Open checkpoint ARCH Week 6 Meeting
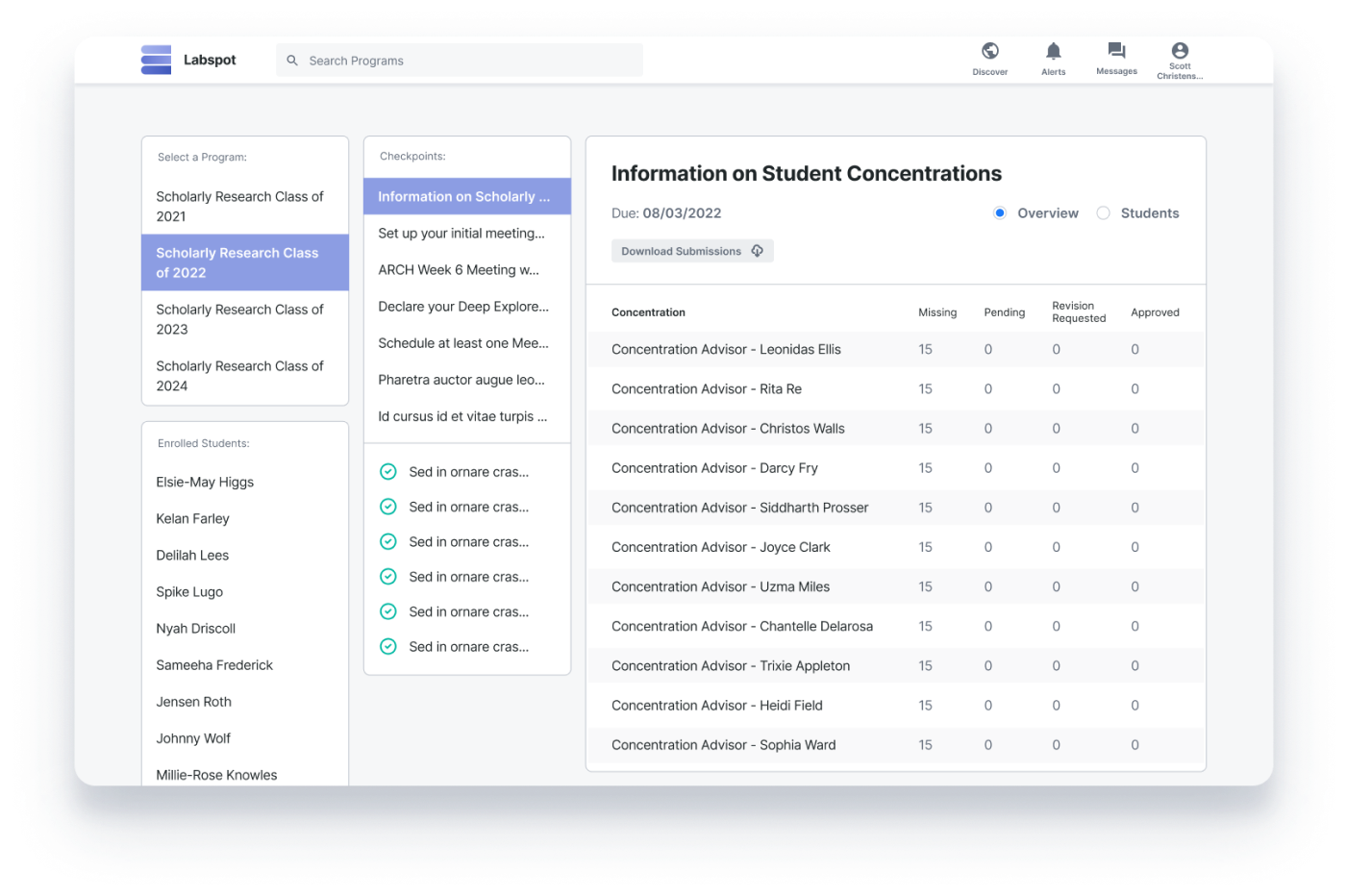1346x896 pixels. point(467,269)
